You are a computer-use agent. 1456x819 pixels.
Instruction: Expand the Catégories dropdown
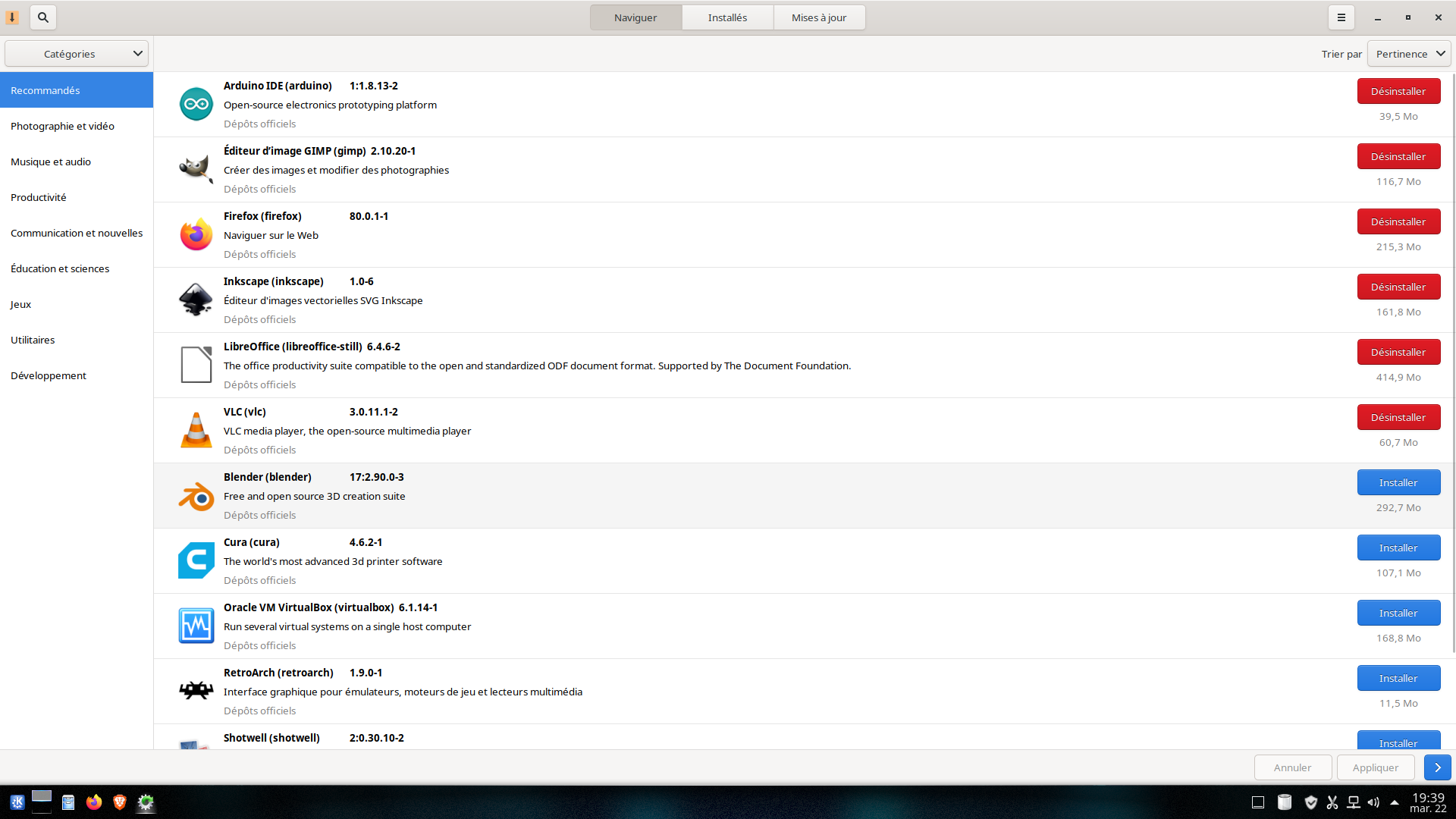(x=77, y=54)
